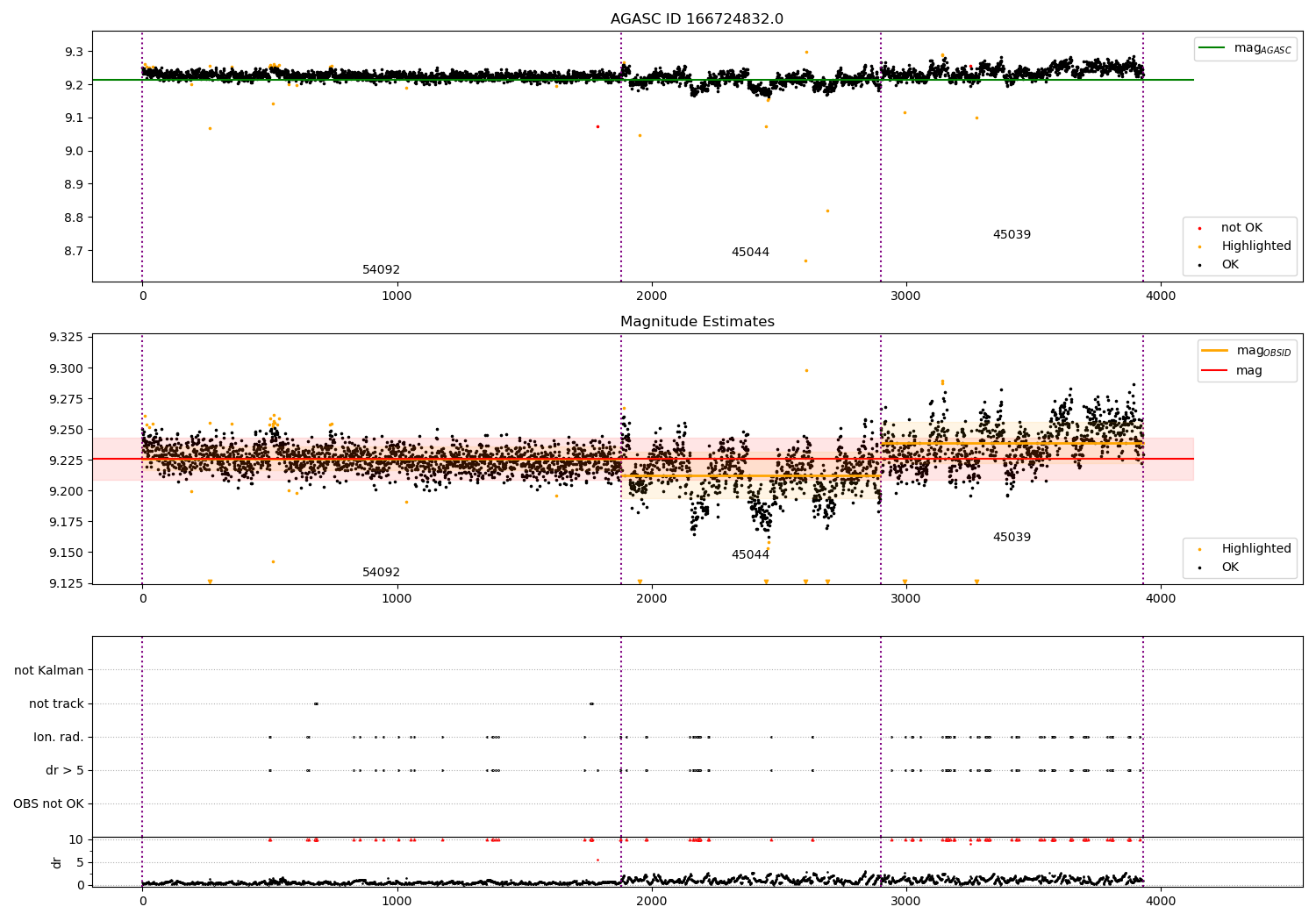The image size is (1316, 921).
Task: Click the lowest orange outlier point near 8.67
Action: [x=805, y=261]
